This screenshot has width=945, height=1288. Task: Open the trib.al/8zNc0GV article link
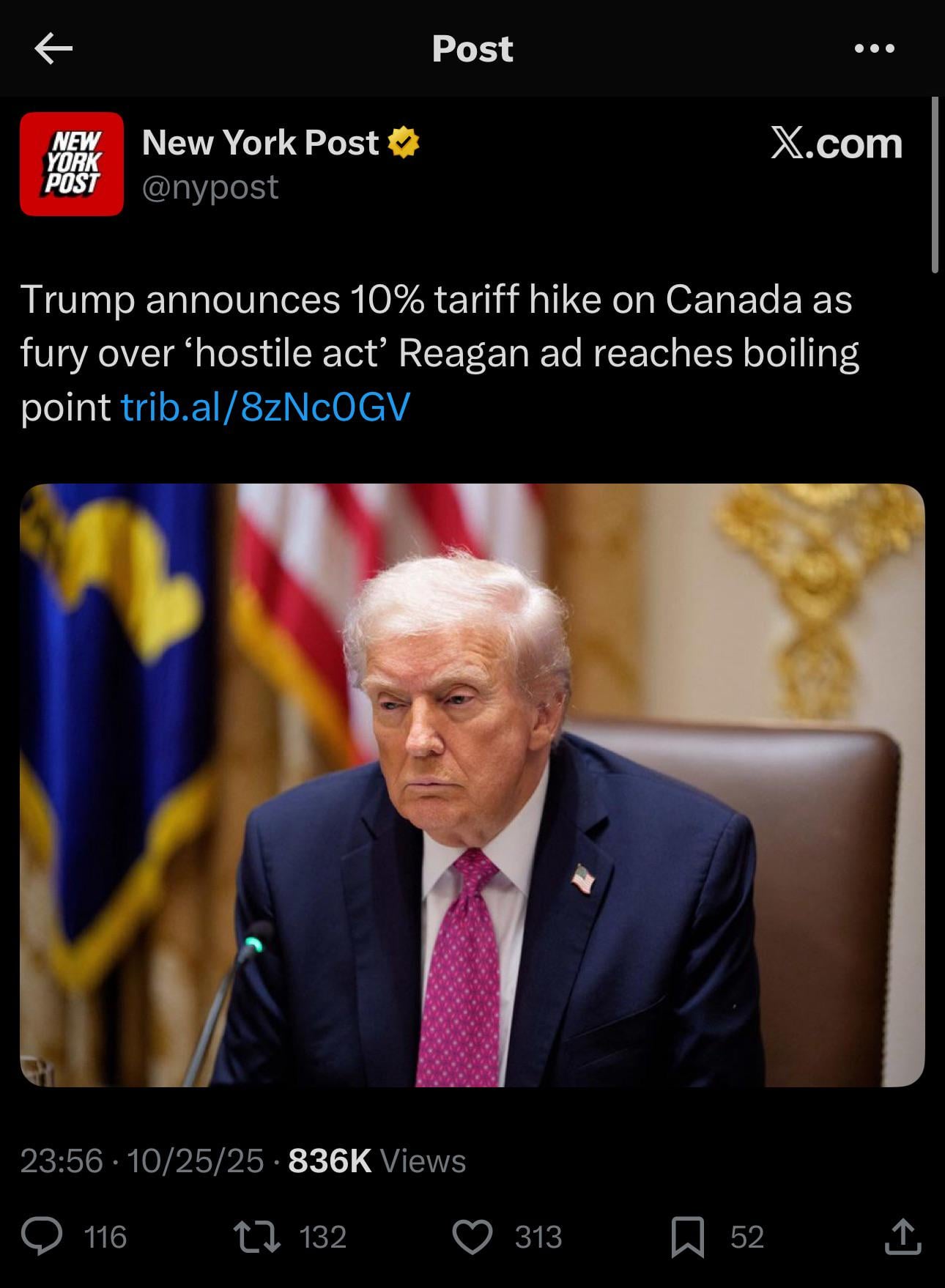(266, 407)
